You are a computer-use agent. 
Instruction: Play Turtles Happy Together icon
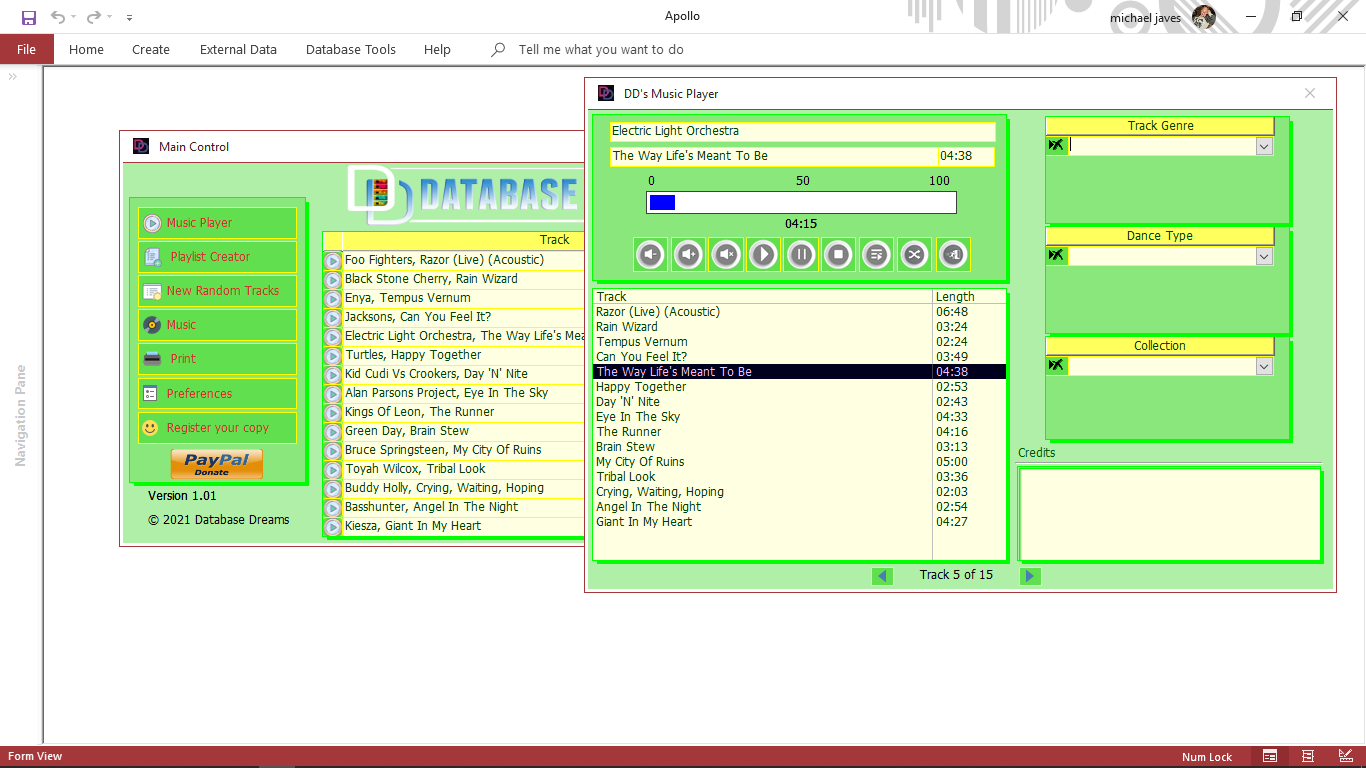click(x=333, y=355)
